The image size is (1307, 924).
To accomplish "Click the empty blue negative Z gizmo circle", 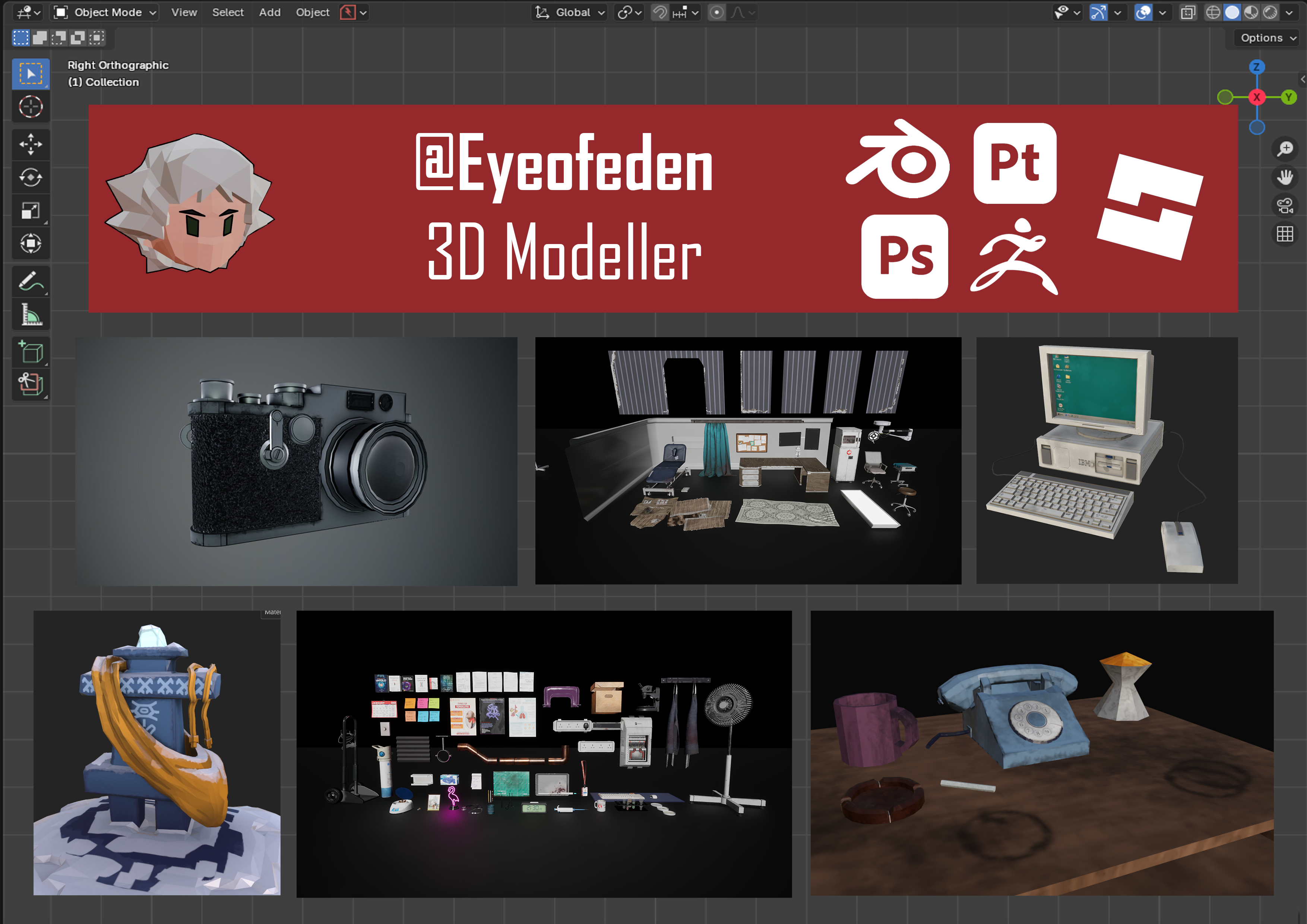I will tap(1257, 127).
